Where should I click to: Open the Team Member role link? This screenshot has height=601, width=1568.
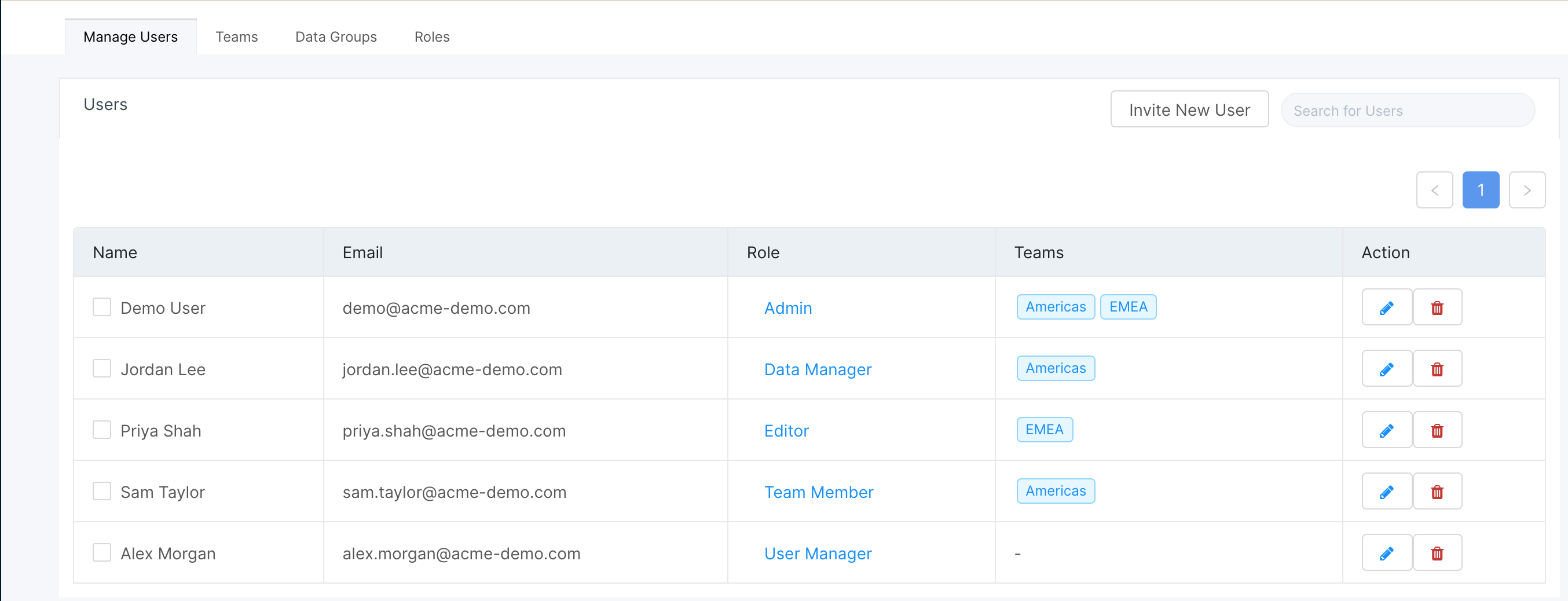click(x=819, y=492)
